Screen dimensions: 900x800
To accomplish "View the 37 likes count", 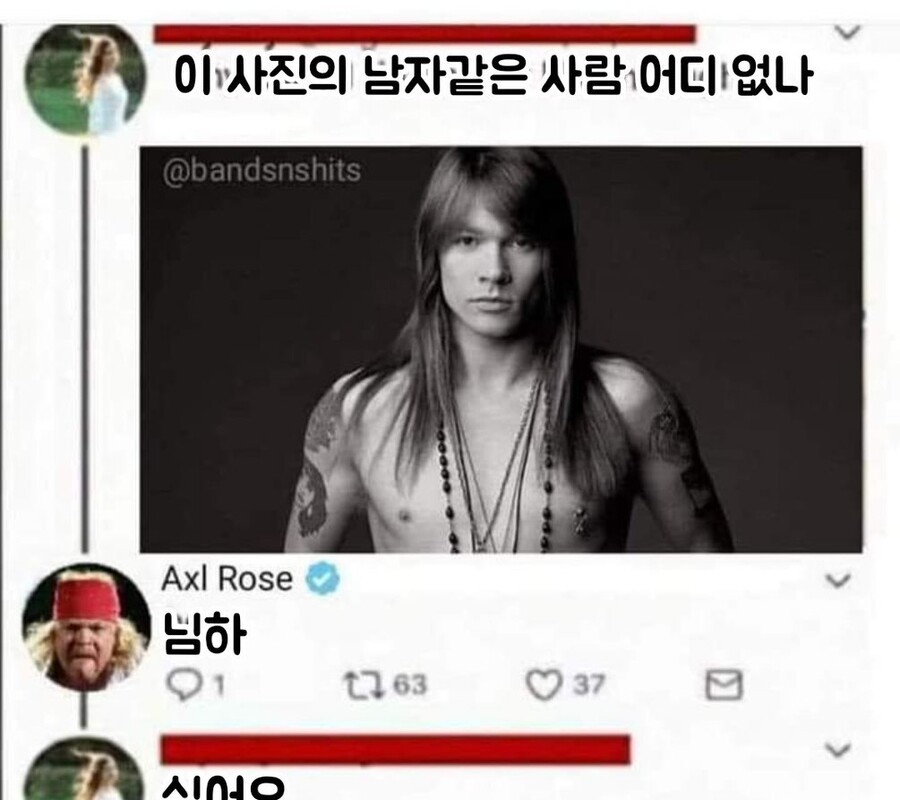I will pyautogui.click(x=588, y=685).
